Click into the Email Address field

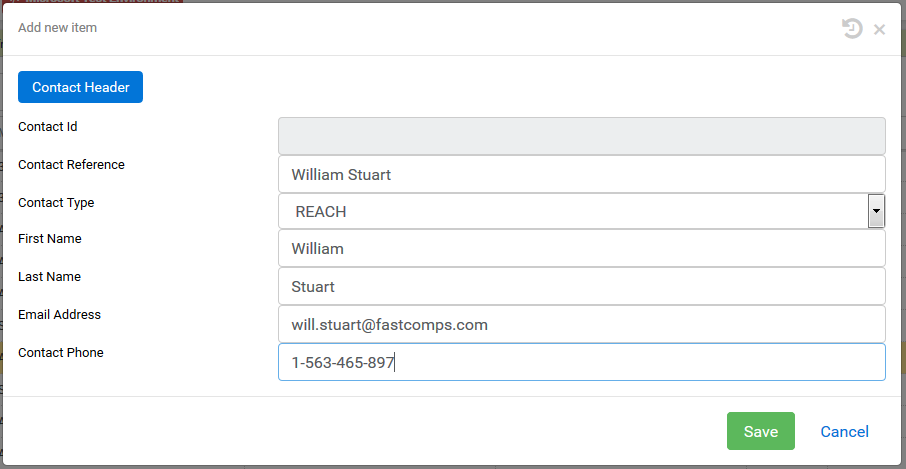tap(581, 325)
